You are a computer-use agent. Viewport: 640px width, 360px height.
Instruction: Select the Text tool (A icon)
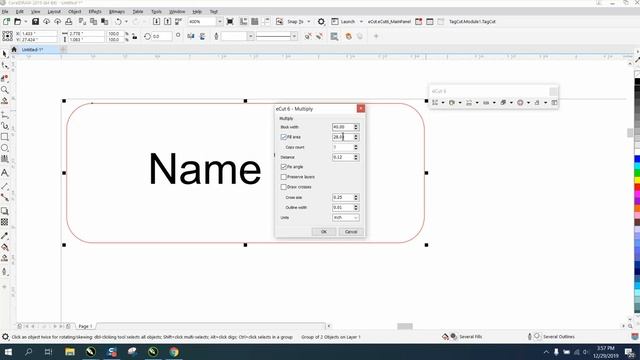(5, 173)
